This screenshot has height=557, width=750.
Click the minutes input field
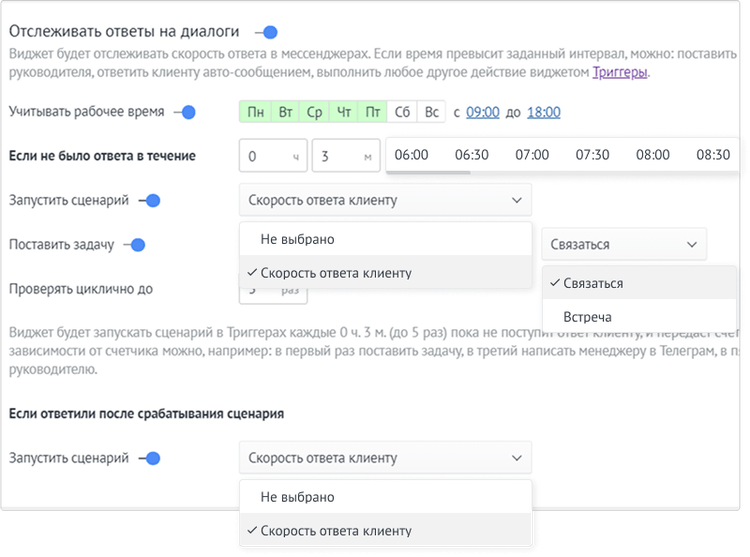tap(345, 156)
